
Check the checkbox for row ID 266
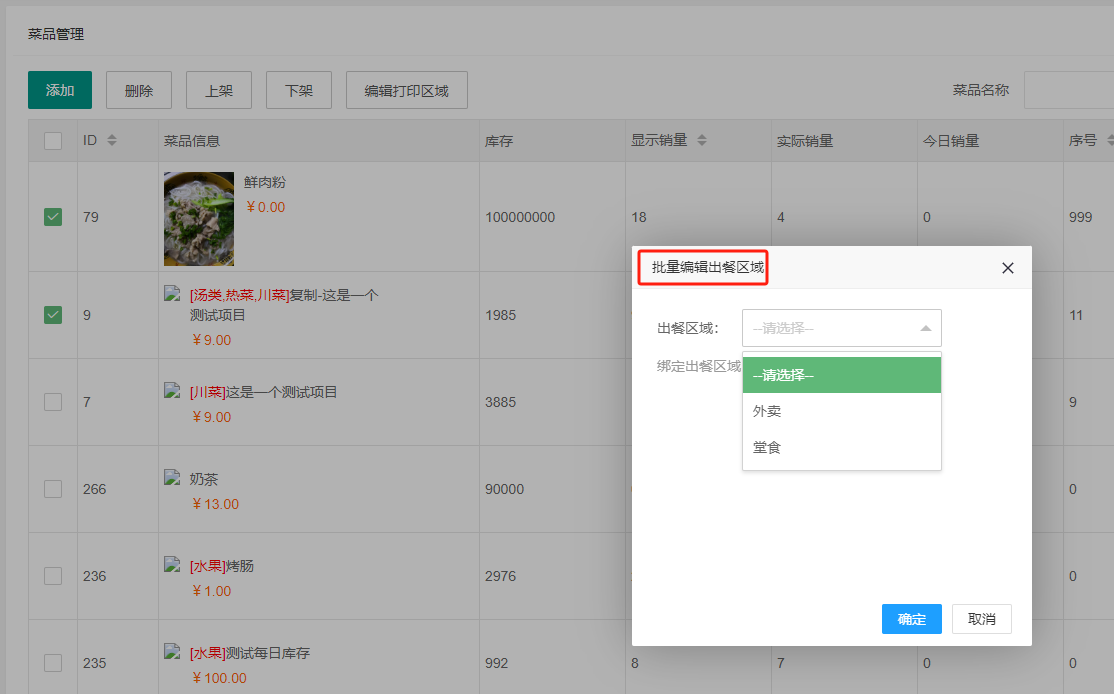click(53, 489)
